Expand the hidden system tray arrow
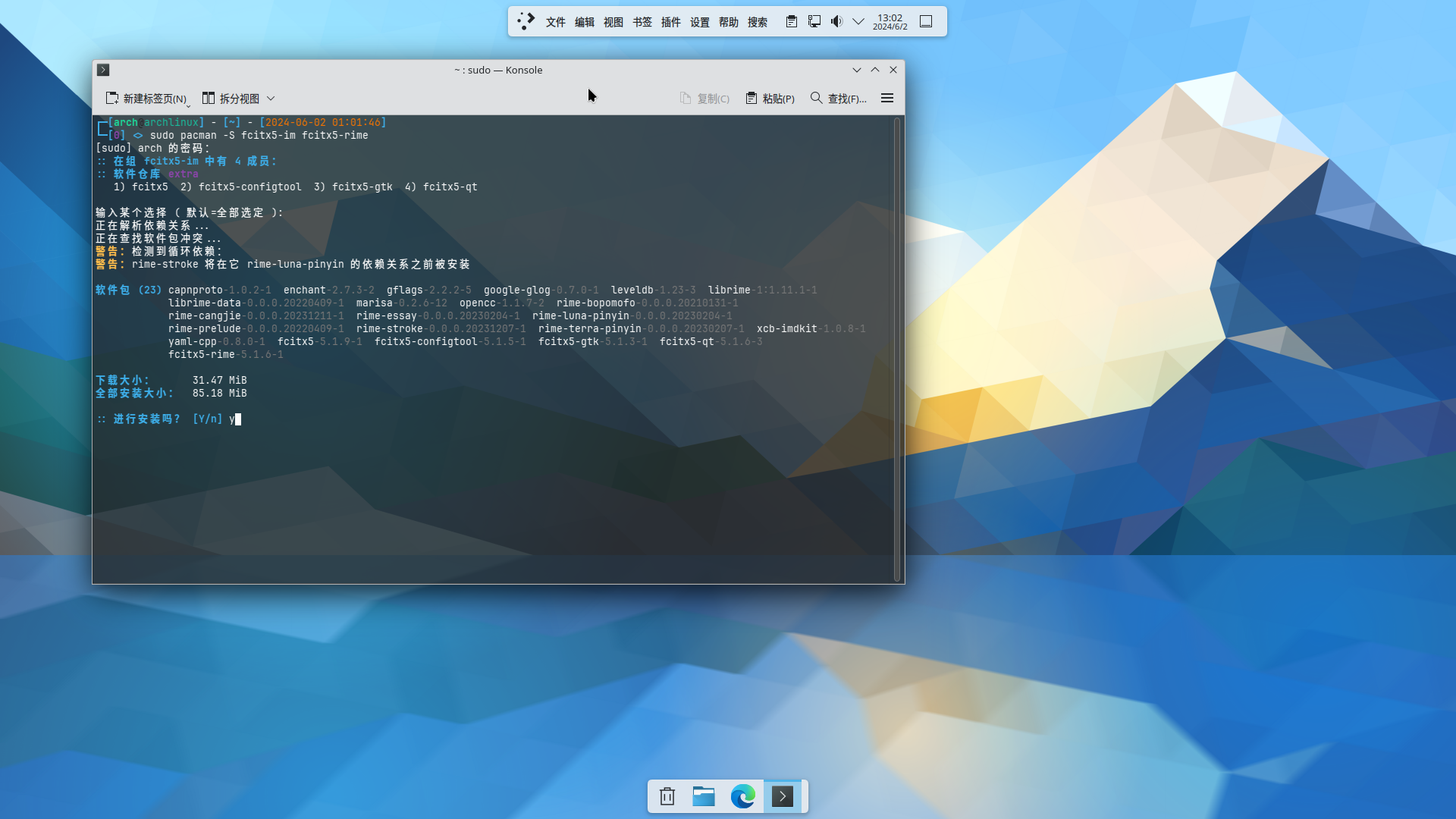The image size is (1456, 819). (x=858, y=21)
